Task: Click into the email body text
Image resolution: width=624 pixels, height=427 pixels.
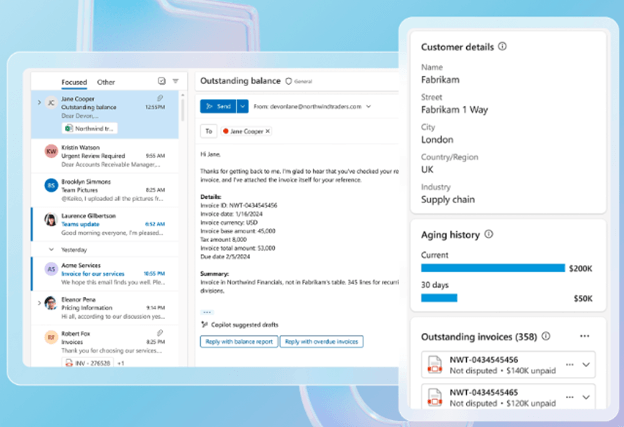Action: pos(298,223)
